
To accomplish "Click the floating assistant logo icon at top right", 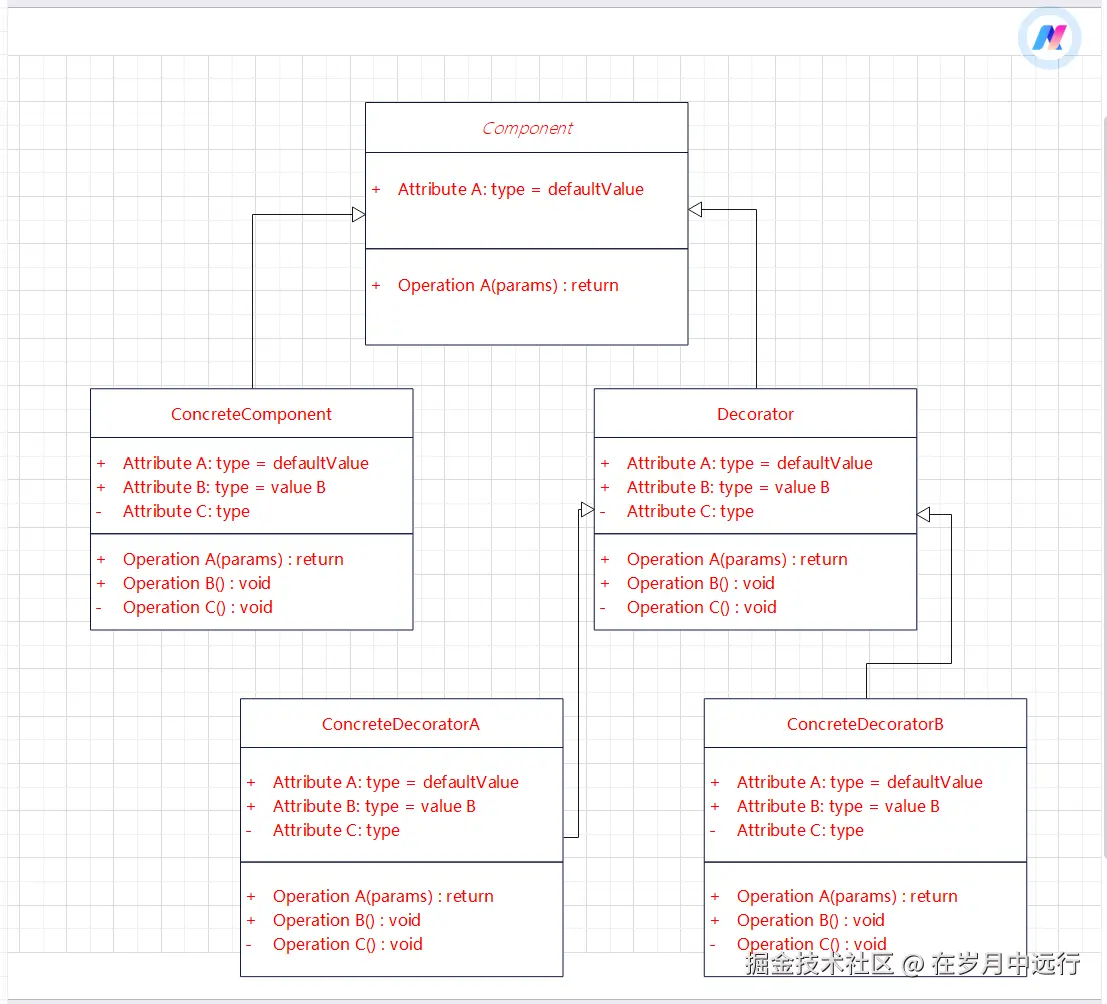I will (1049, 38).
